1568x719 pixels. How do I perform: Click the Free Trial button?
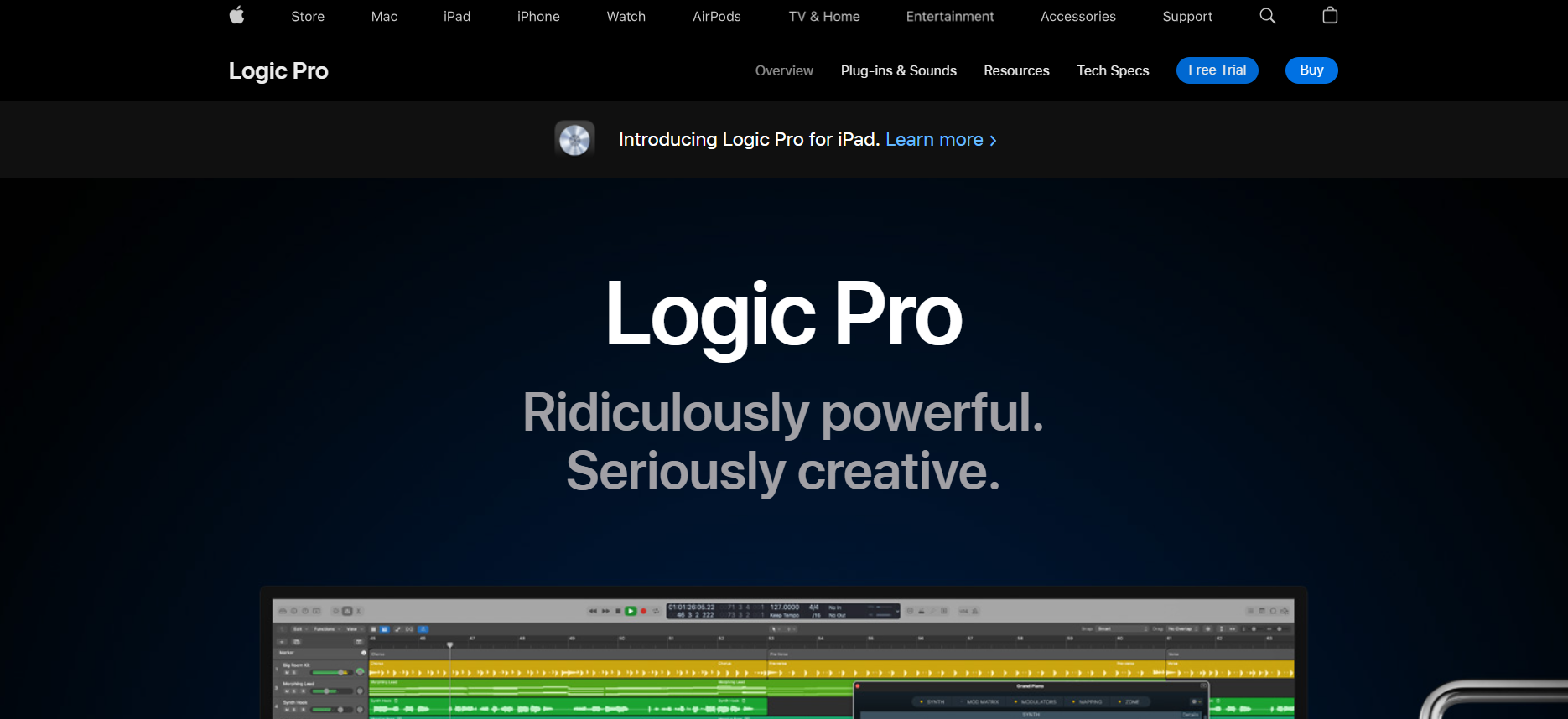[x=1218, y=70]
